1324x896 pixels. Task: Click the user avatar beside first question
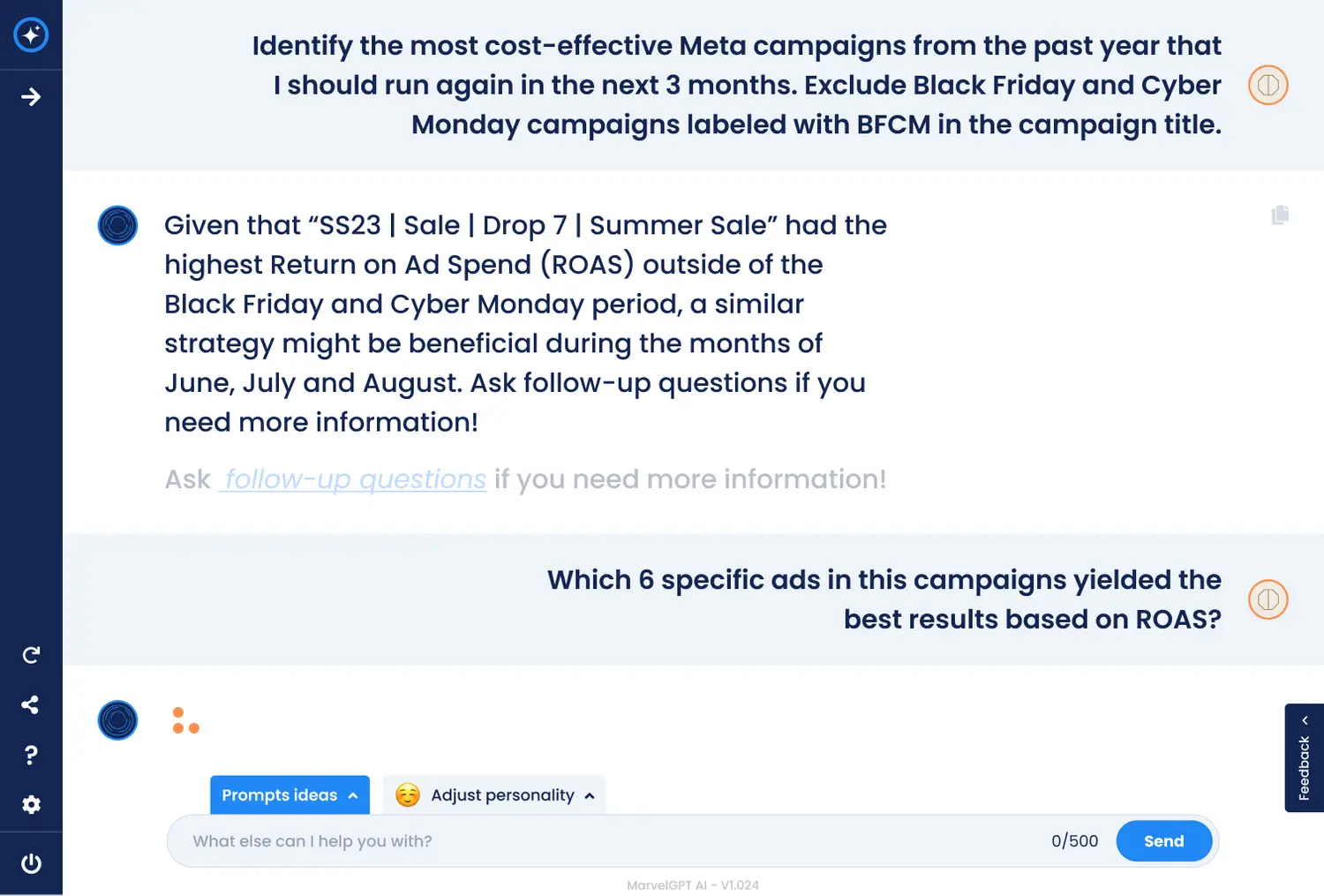tap(1268, 86)
